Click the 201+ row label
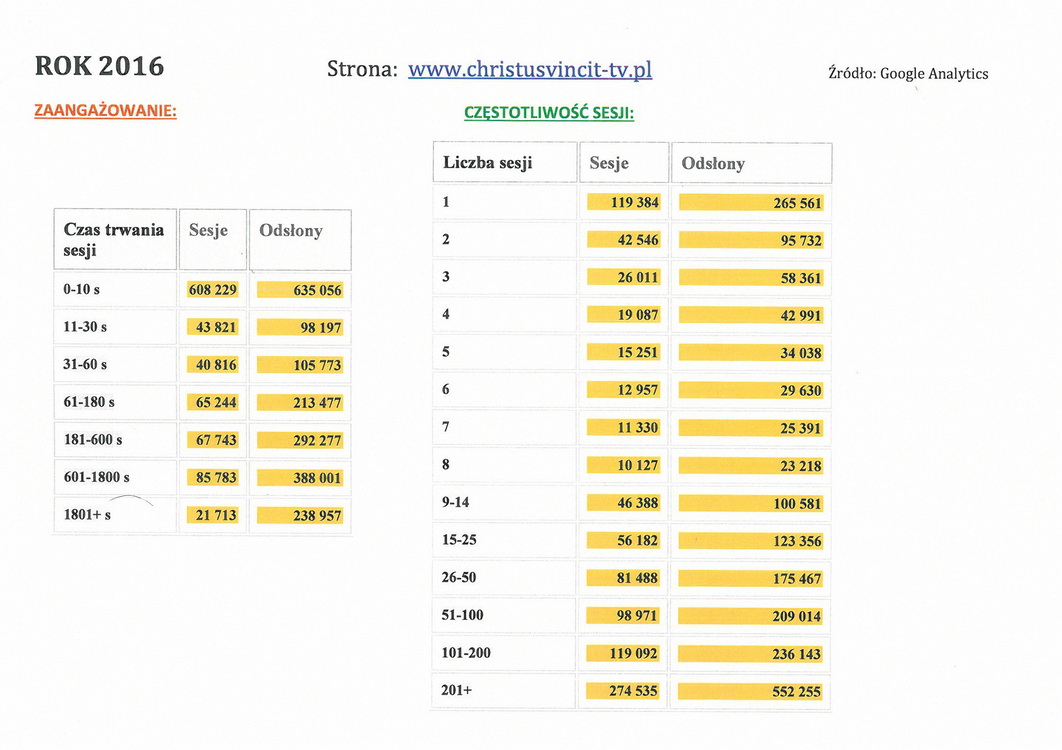Viewport: 1062px width, 750px height. tap(456, 690)
